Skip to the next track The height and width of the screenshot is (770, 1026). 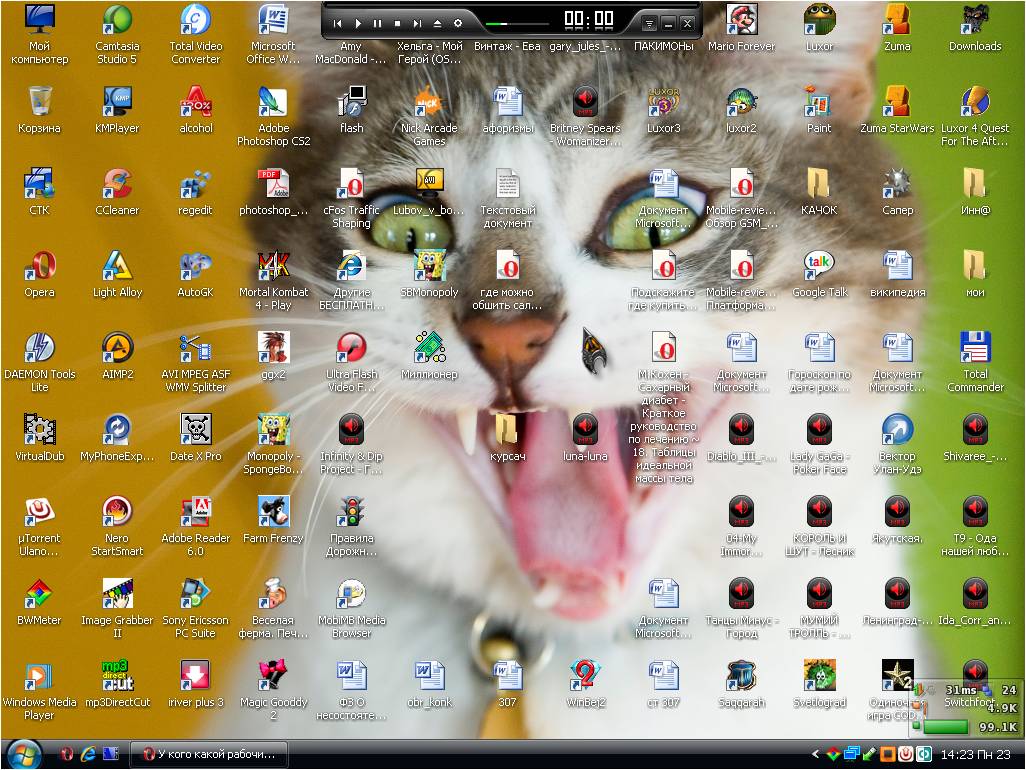point(418,23)
